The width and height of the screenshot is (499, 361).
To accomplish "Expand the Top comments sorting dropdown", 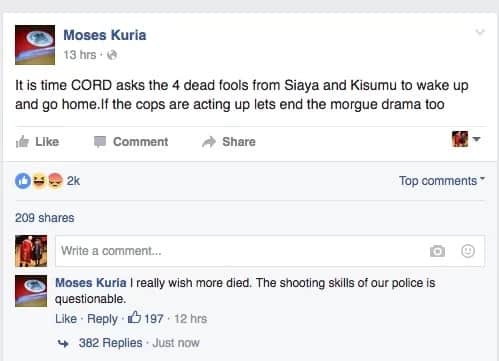I will [x=441, y=181].
